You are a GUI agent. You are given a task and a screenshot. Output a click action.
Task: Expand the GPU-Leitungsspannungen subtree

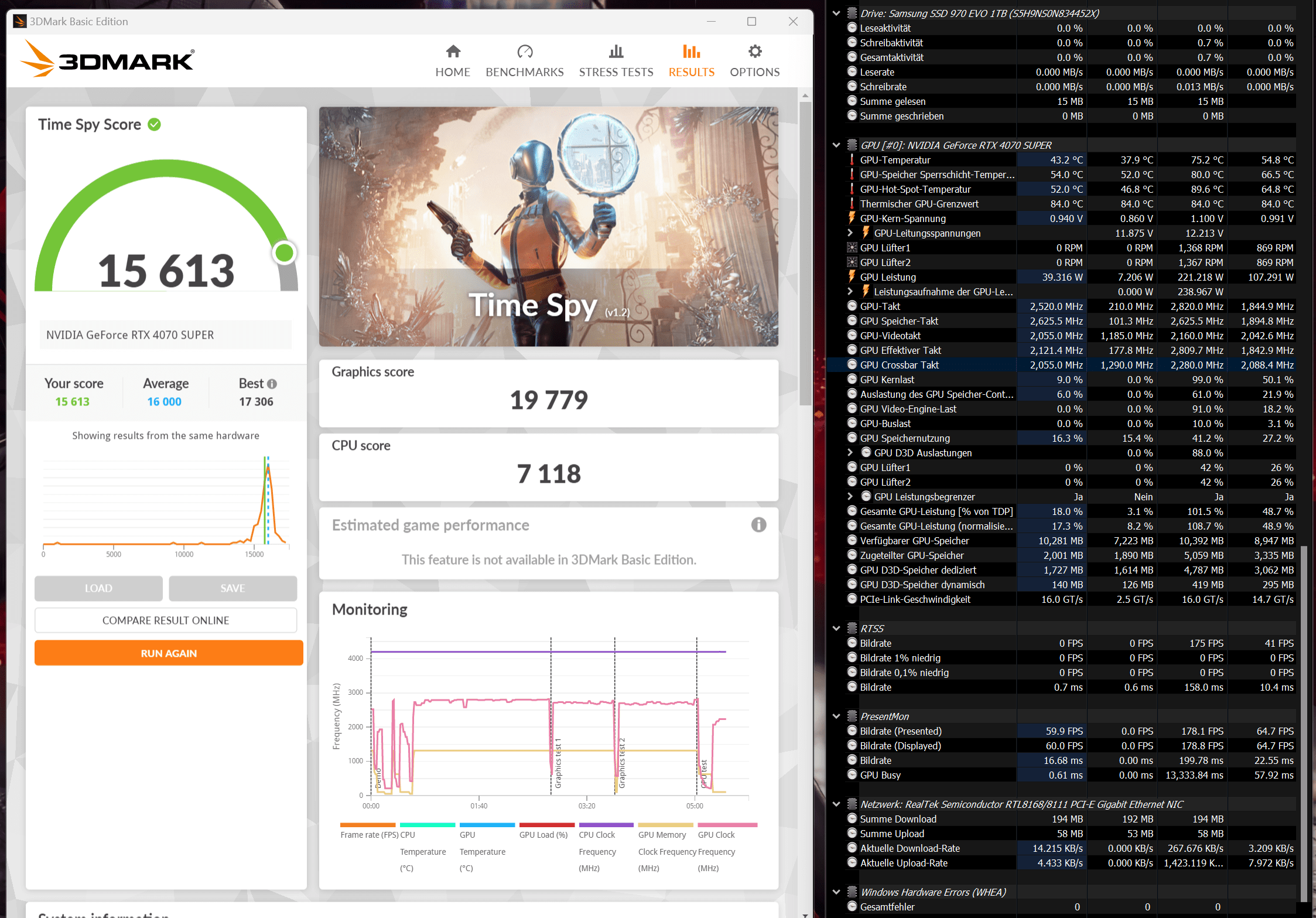click(x=850, y=233)
